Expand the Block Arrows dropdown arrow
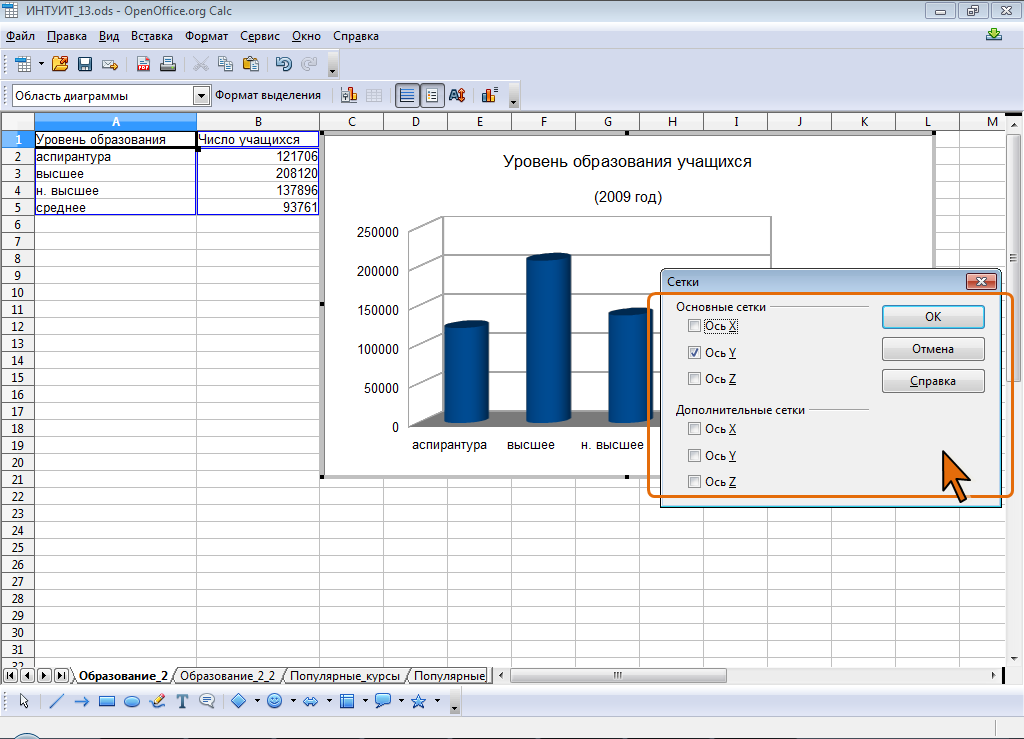Viewport: 1024px width, 739px height. coord(329,701)
